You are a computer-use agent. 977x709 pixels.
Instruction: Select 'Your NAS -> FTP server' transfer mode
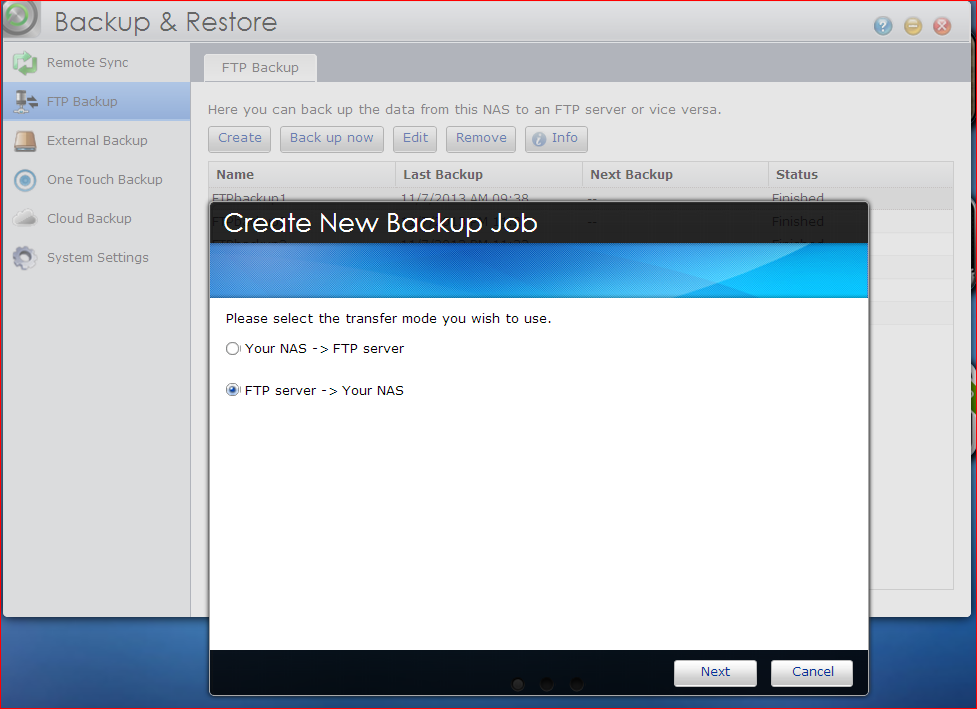click(x=233, y=349)
